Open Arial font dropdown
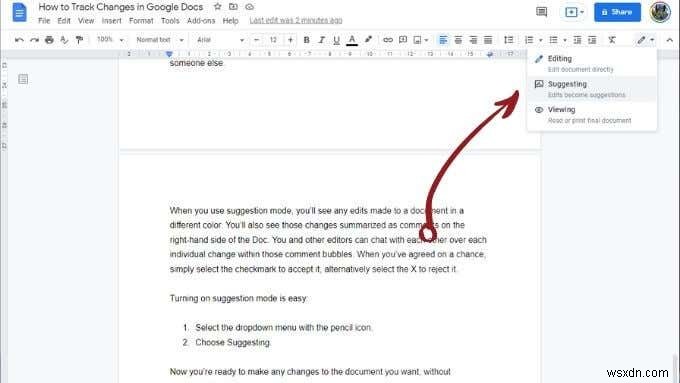Viewport: 680px width, 383px height. coord(220,39)
